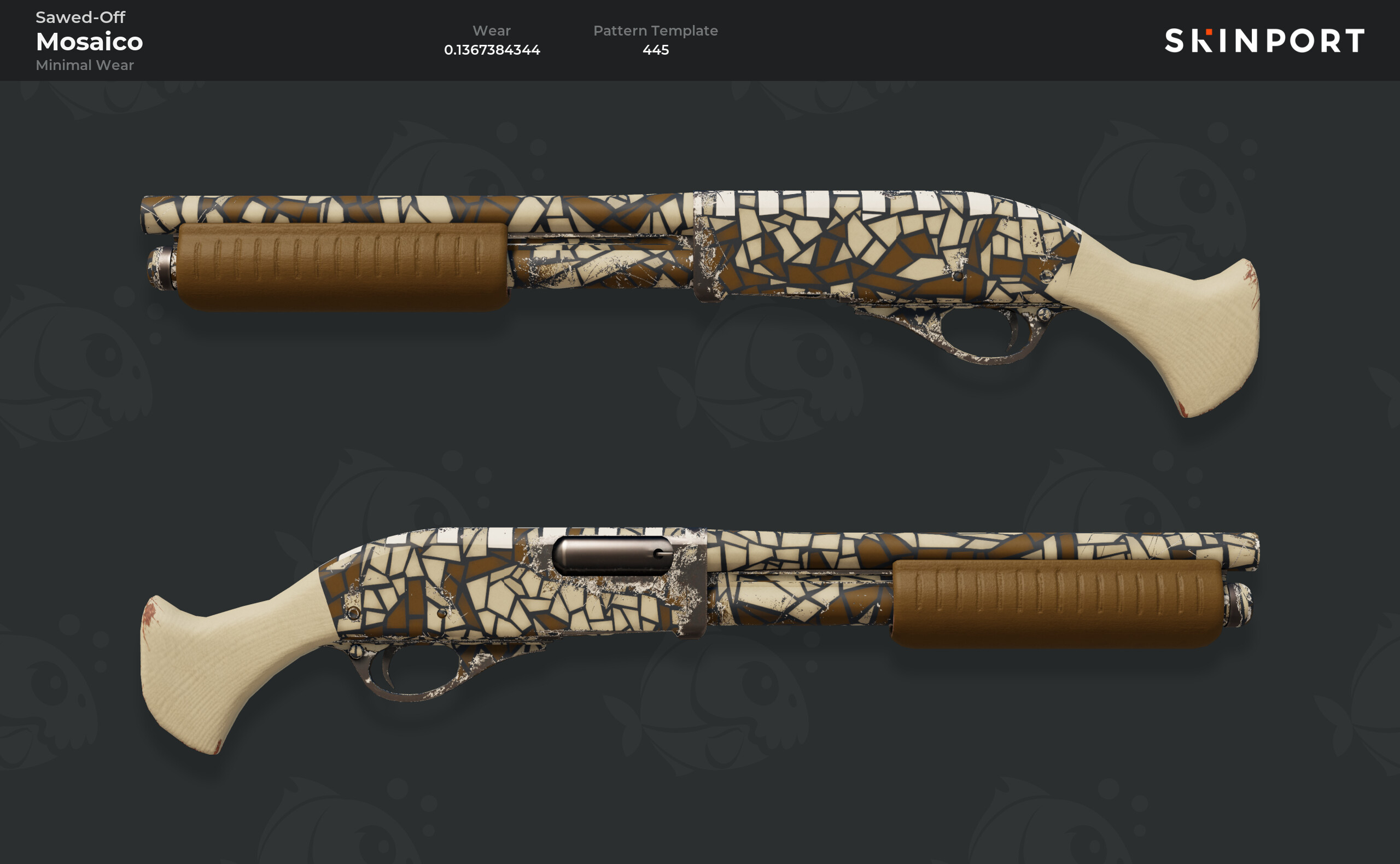Click the Pattern Template heading
Screen dimensions: 1400x864
pos(655,30)
